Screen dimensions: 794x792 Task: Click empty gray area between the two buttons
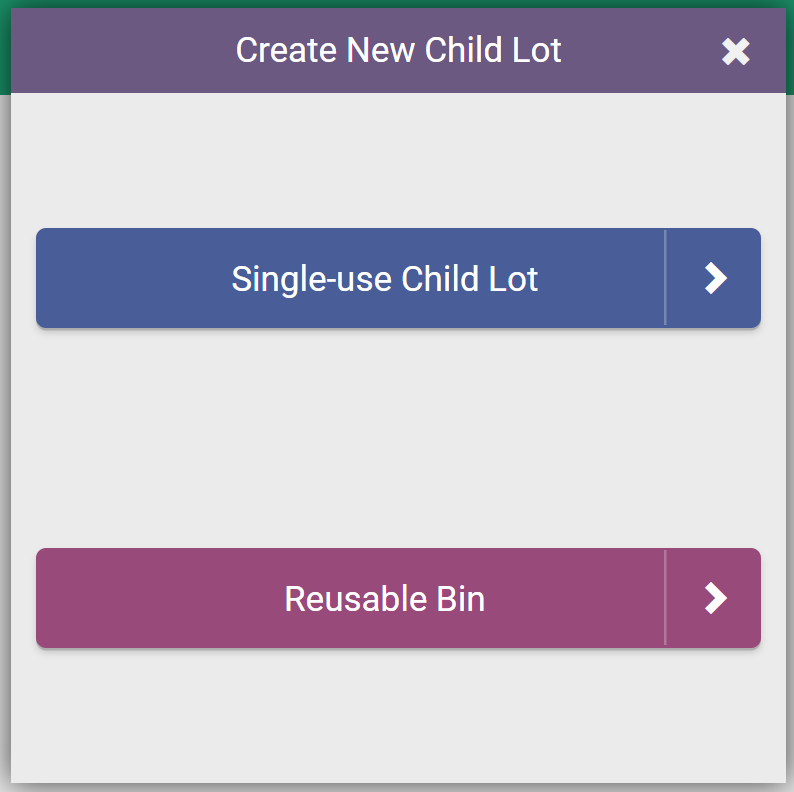click(x=398, y=438)
